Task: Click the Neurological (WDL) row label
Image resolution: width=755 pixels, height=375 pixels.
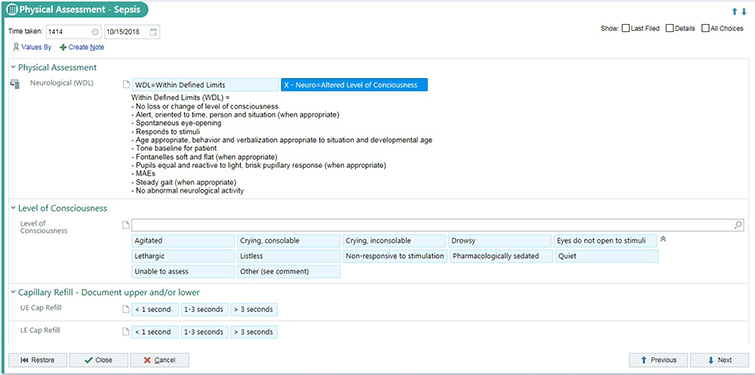Action: 62,83
